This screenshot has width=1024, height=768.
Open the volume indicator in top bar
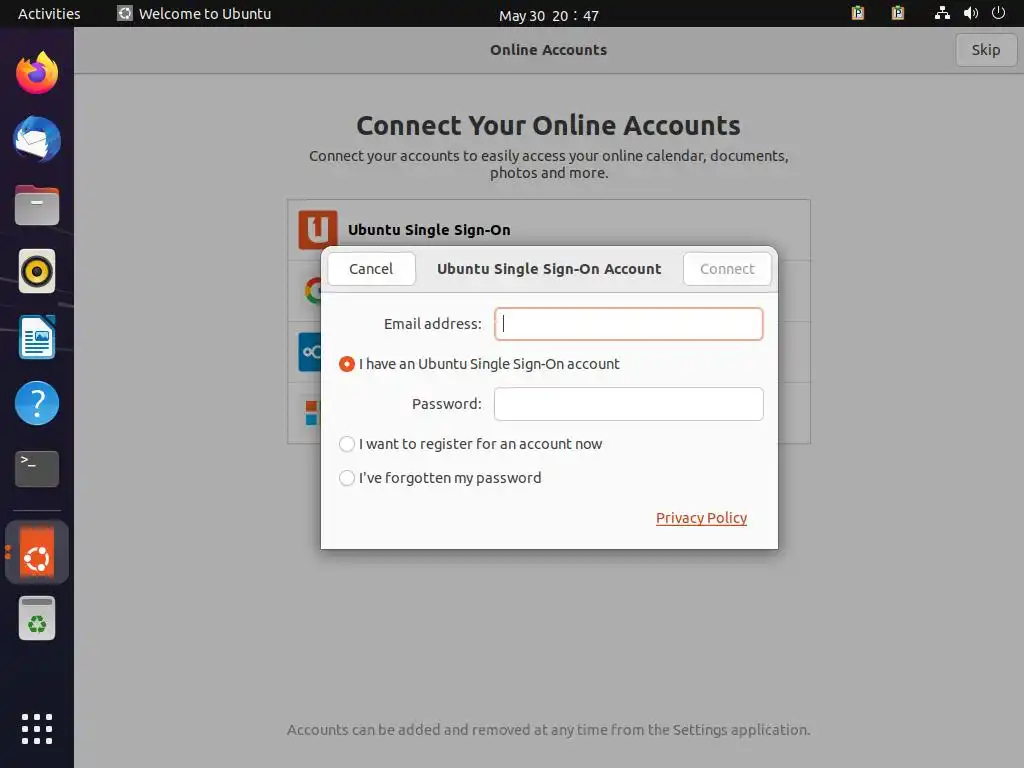click(970, 13)
